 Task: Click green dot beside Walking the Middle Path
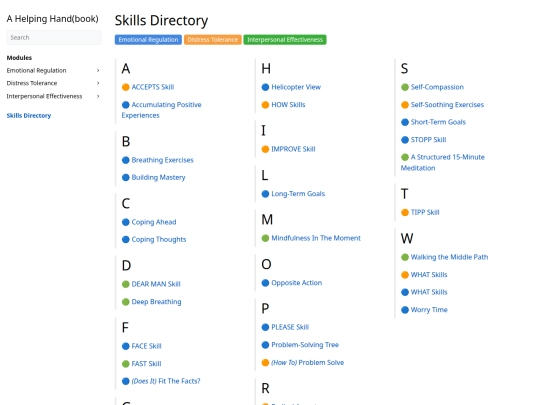(405, 257)
